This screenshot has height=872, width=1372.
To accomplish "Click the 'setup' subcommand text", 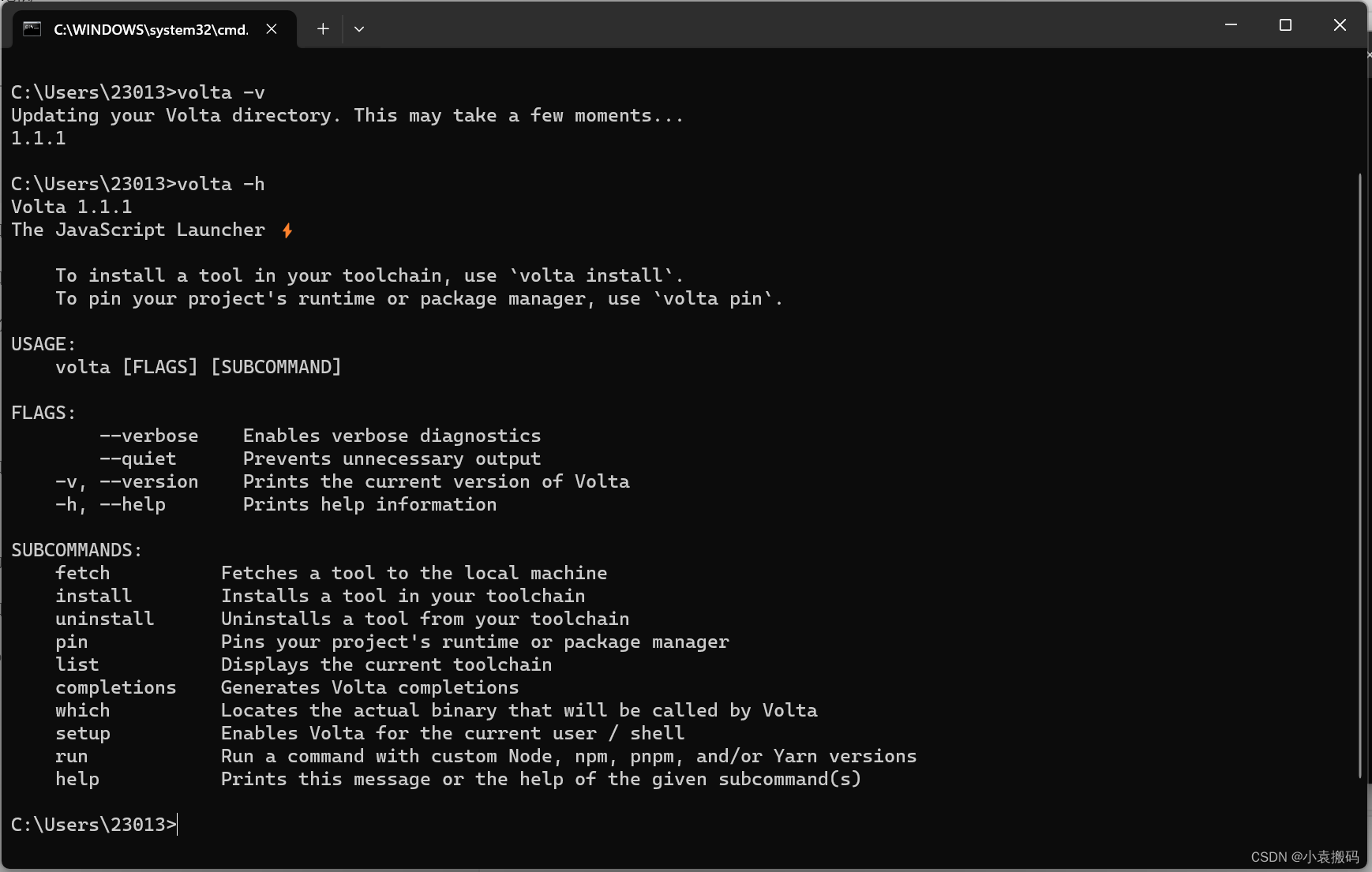I will 83,734.
